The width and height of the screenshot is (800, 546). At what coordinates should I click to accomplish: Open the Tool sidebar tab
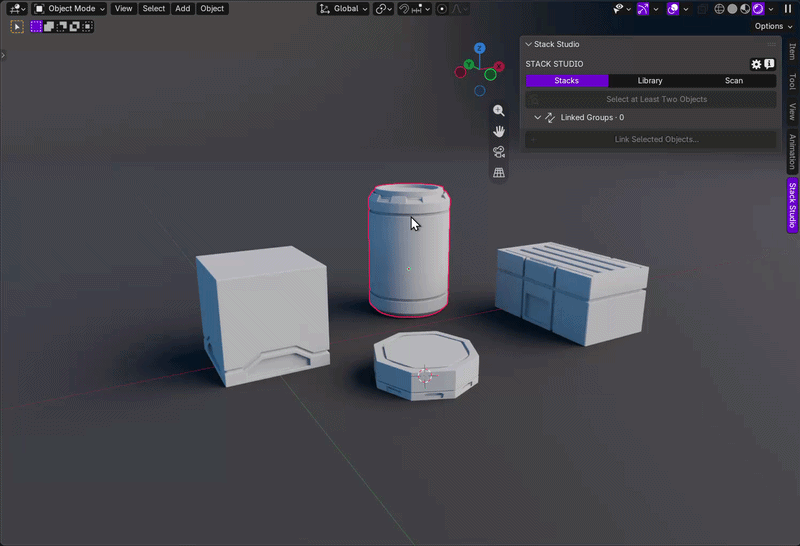792,81
